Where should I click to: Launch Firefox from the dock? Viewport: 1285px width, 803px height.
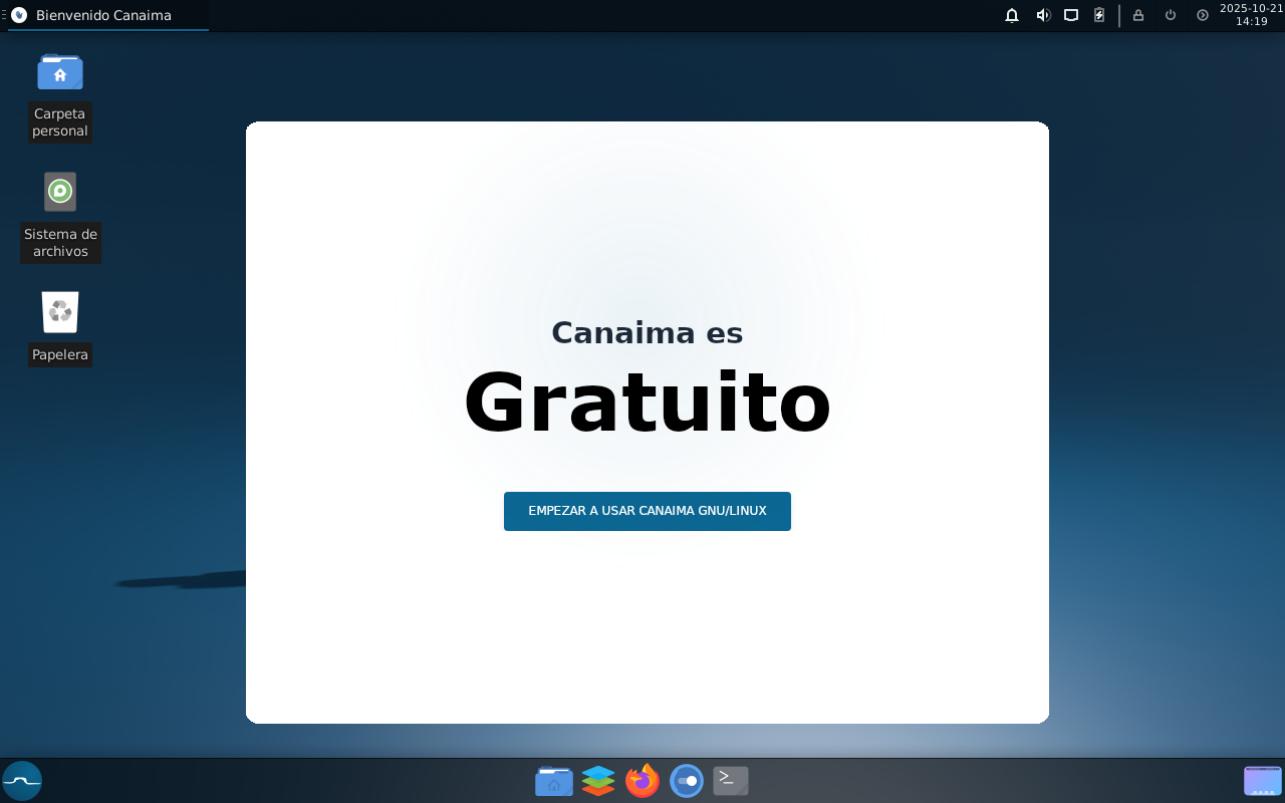coord(642,780)
